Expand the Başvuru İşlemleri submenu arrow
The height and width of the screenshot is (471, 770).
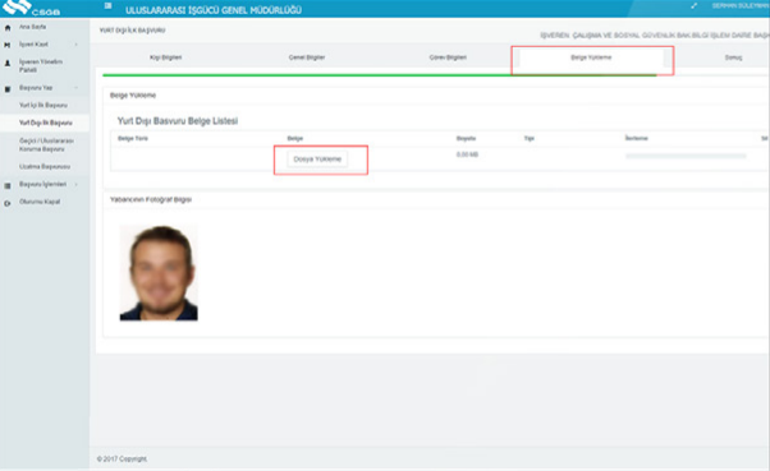coord(76,185)
